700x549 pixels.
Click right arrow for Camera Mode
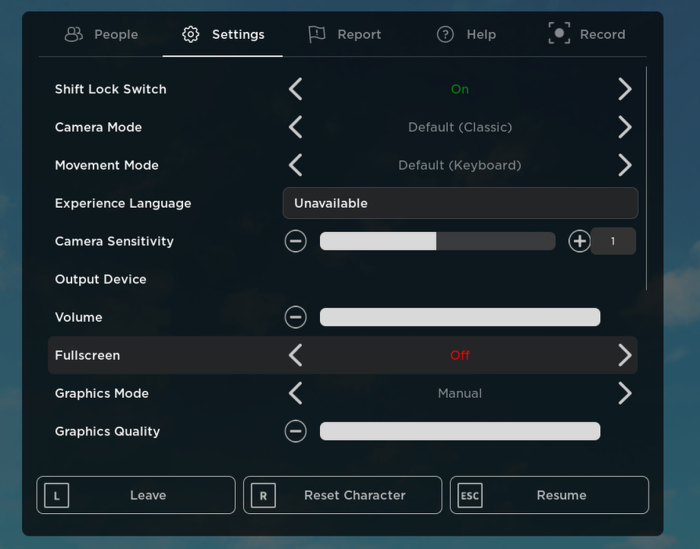(x=625, y=127)
